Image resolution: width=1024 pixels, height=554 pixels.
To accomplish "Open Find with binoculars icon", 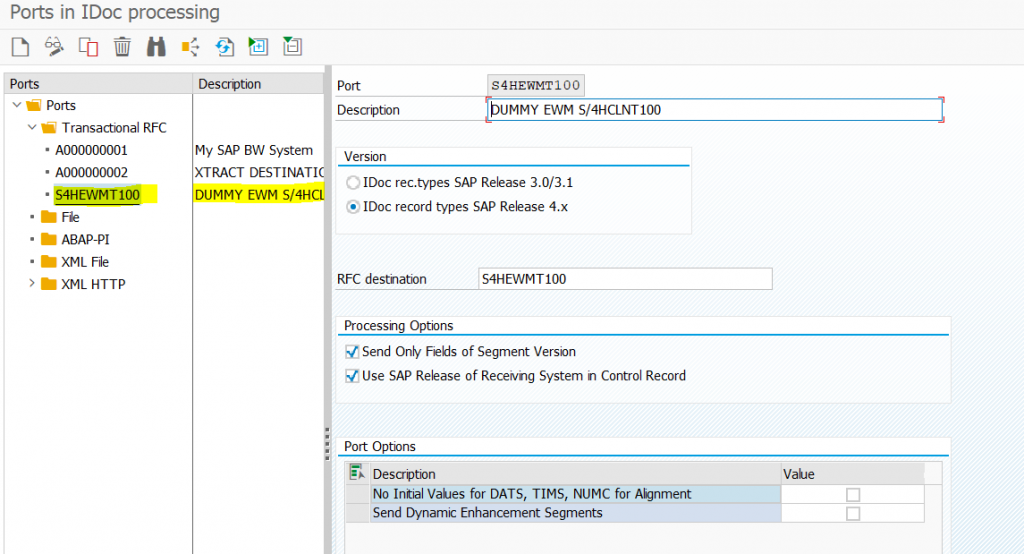I will 156,47.
